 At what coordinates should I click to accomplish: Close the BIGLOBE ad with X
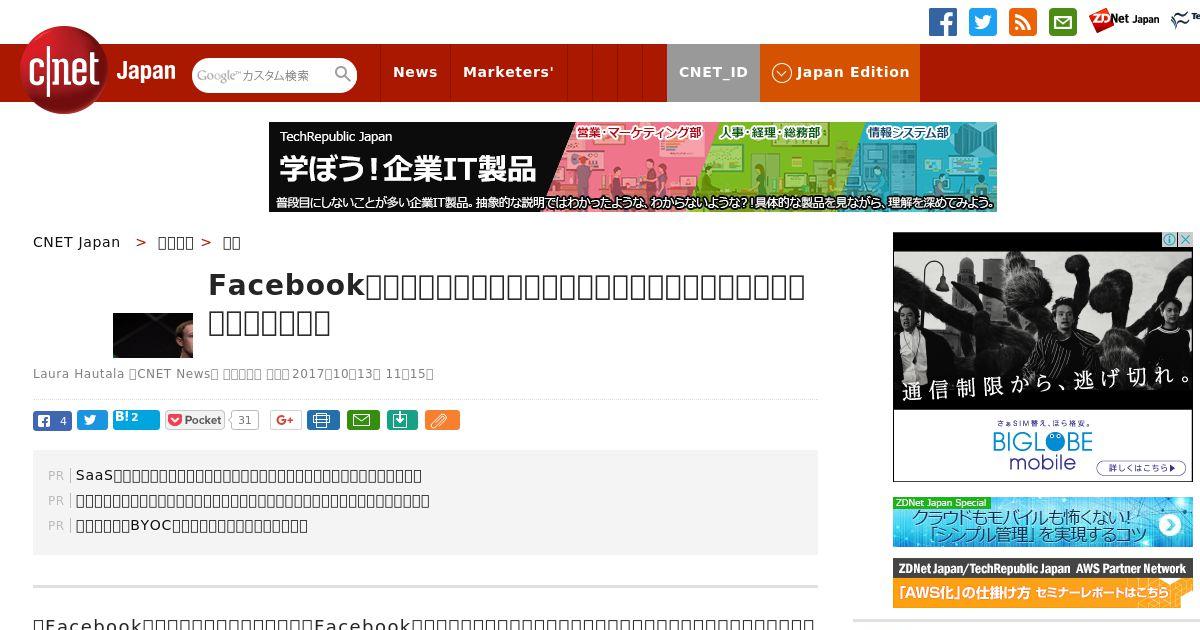[x=1185, y=240]
